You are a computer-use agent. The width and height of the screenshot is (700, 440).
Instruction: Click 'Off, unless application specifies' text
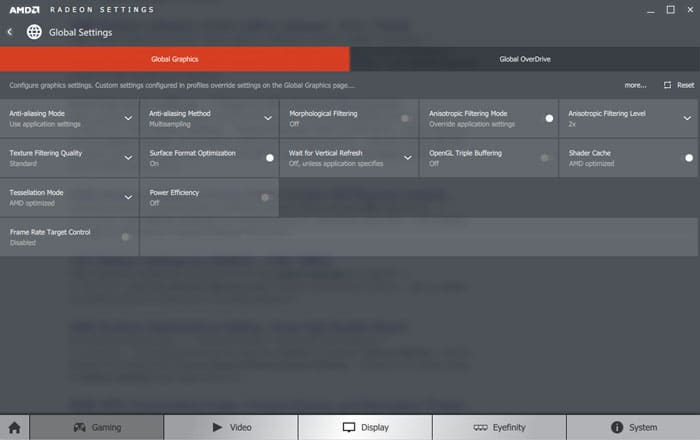click(x=336, y=164)
